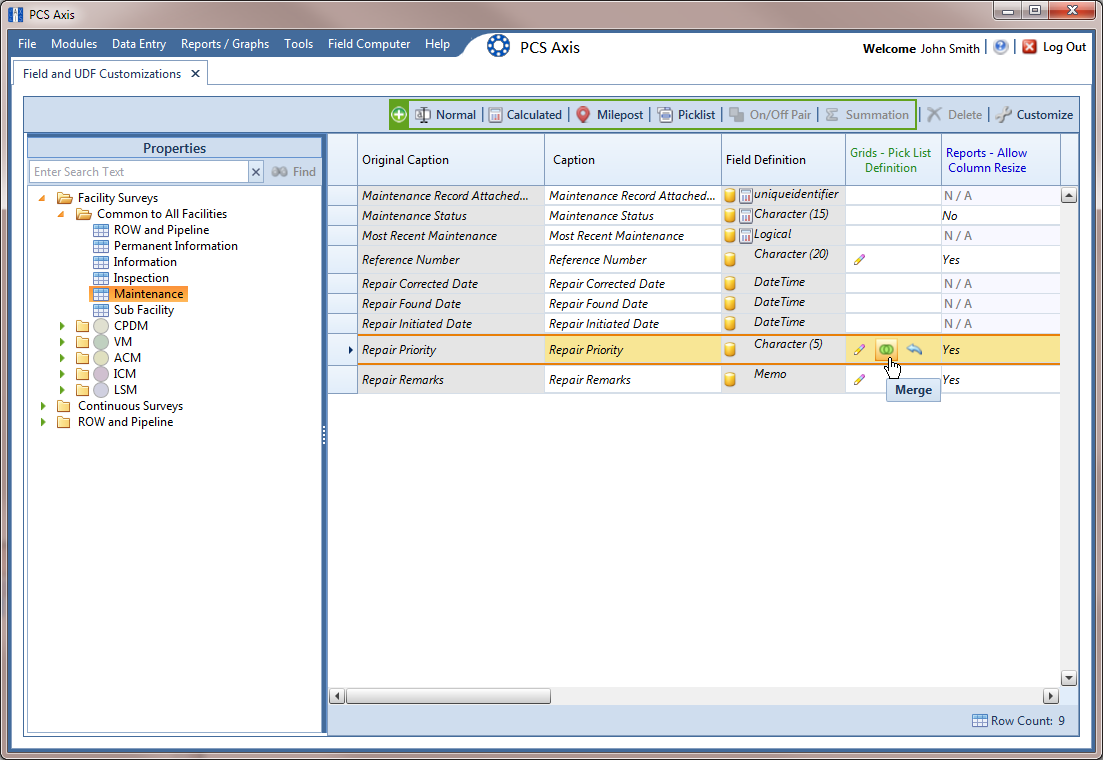Open help via the question mark icon
The image size is (1103, 760).
click(x=1000, y=47)
